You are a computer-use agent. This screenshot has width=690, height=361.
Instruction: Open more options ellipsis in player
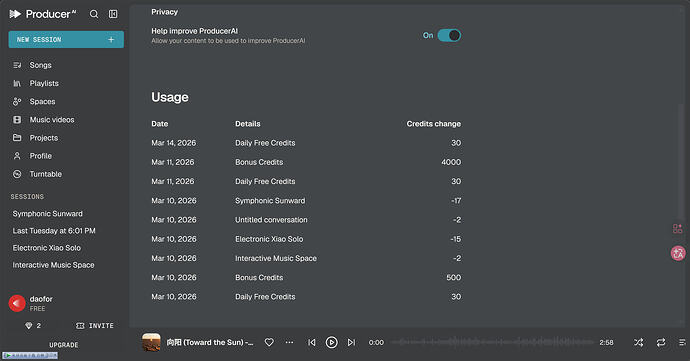coord(289,342)
